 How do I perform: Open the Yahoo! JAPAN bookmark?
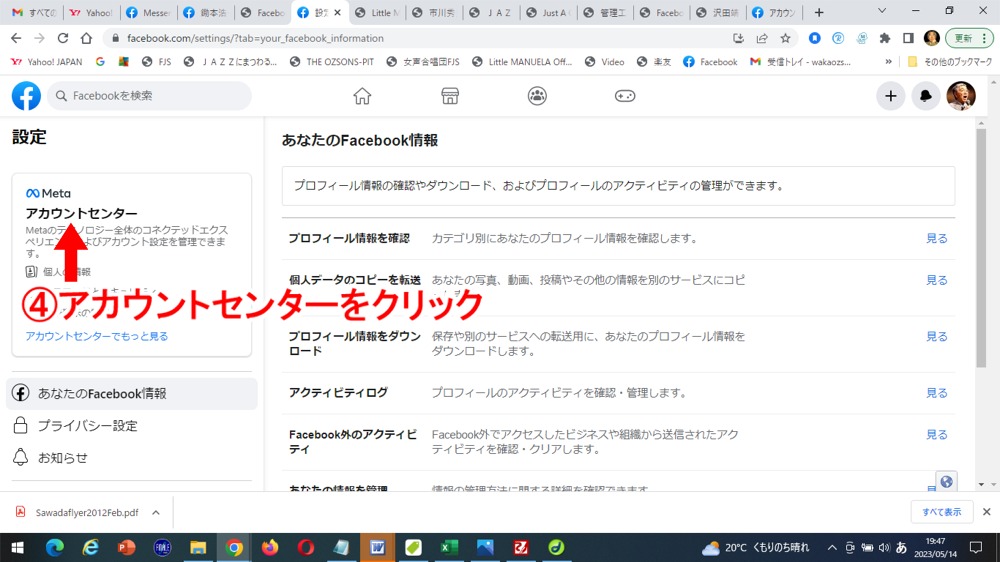[47, 62]
